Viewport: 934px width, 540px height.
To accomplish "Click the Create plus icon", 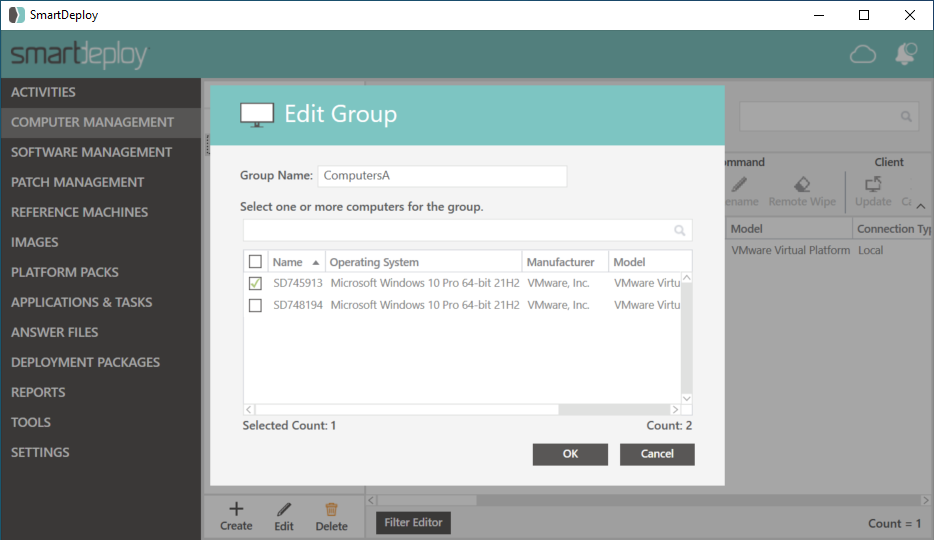I will click(236, 508).
